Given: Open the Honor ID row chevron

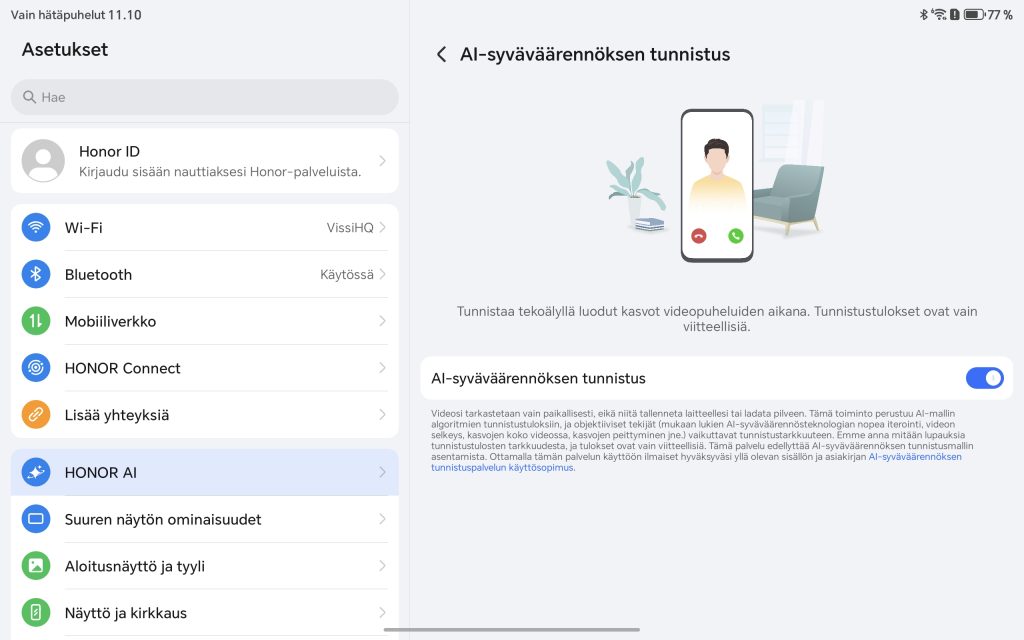Looking at the screenshot, I should [x=382, y=161].
